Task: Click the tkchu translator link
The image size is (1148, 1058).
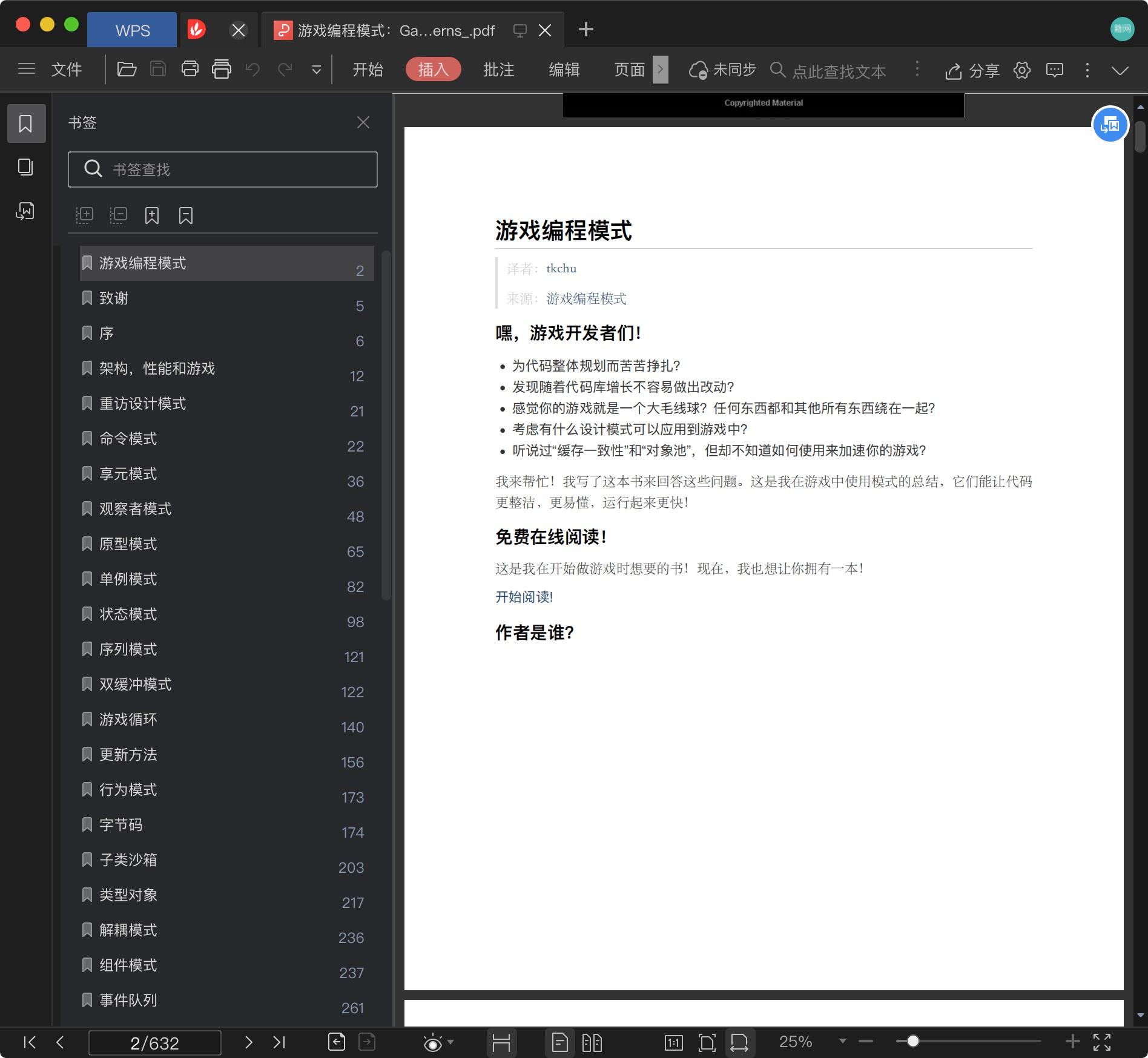Action: tap(561, 269)
